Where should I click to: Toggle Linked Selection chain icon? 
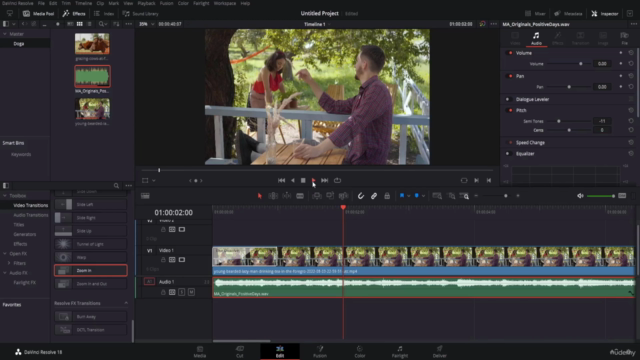[374, 196]
